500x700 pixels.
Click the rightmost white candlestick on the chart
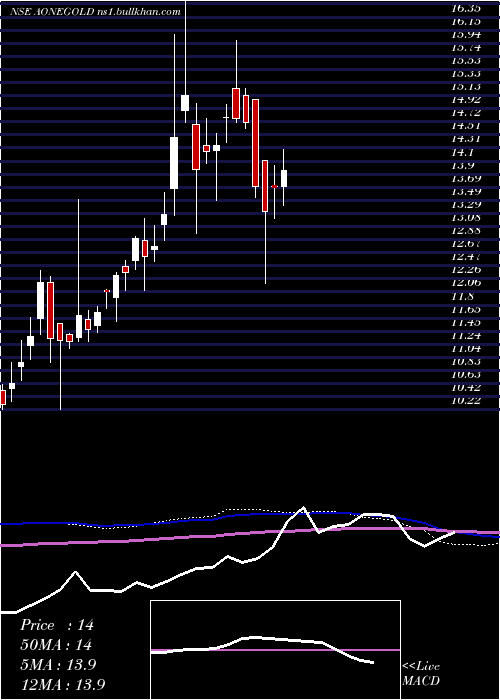(283, 179)
